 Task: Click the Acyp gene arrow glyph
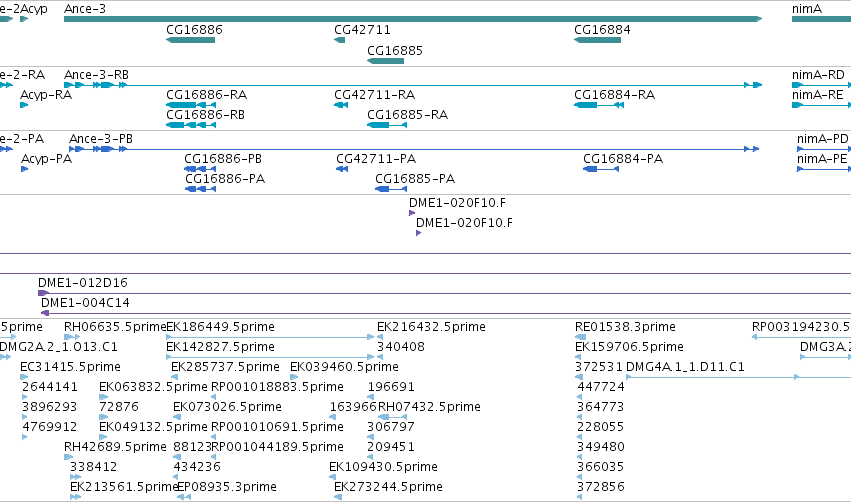pyautogui.click(x=24, y=19)
